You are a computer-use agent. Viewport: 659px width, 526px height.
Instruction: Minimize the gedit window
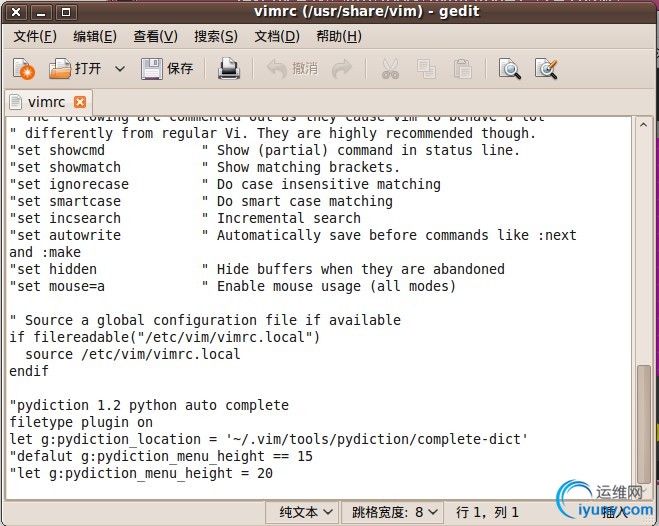coord(41,12)
